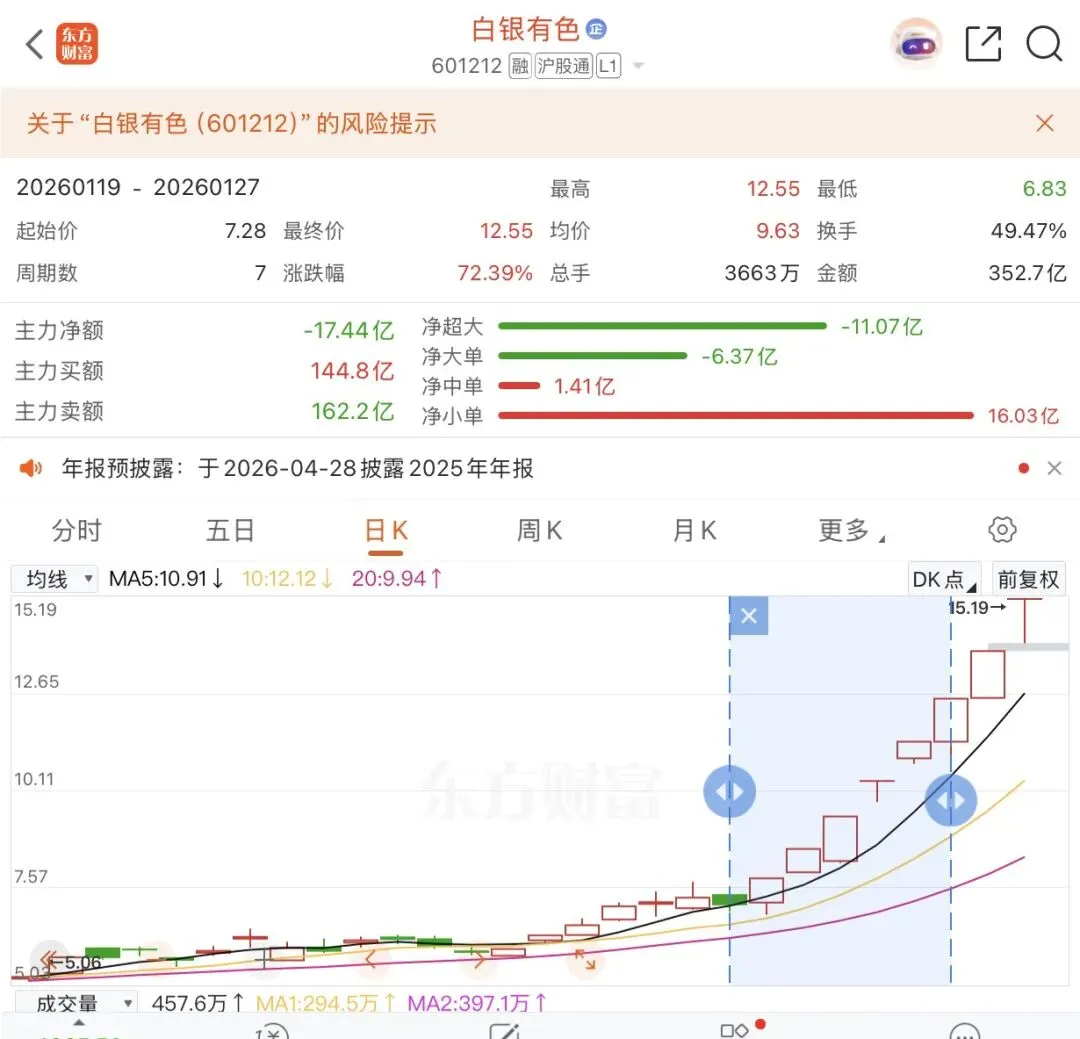Viewport: 1080px width, 1039px height.
Task: Tap the 主力卖额 162.2亿 value
Action: coord(352,412)
